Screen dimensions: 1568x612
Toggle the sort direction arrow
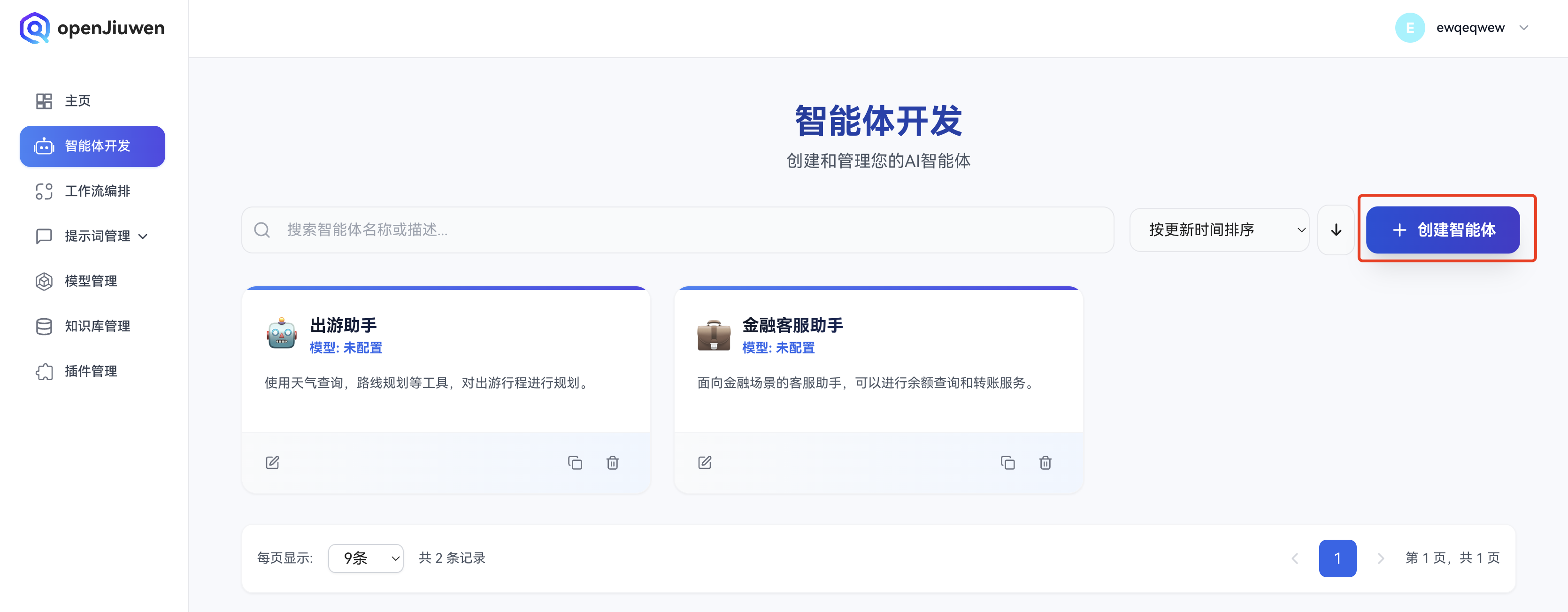click(x=1336, y=230)
